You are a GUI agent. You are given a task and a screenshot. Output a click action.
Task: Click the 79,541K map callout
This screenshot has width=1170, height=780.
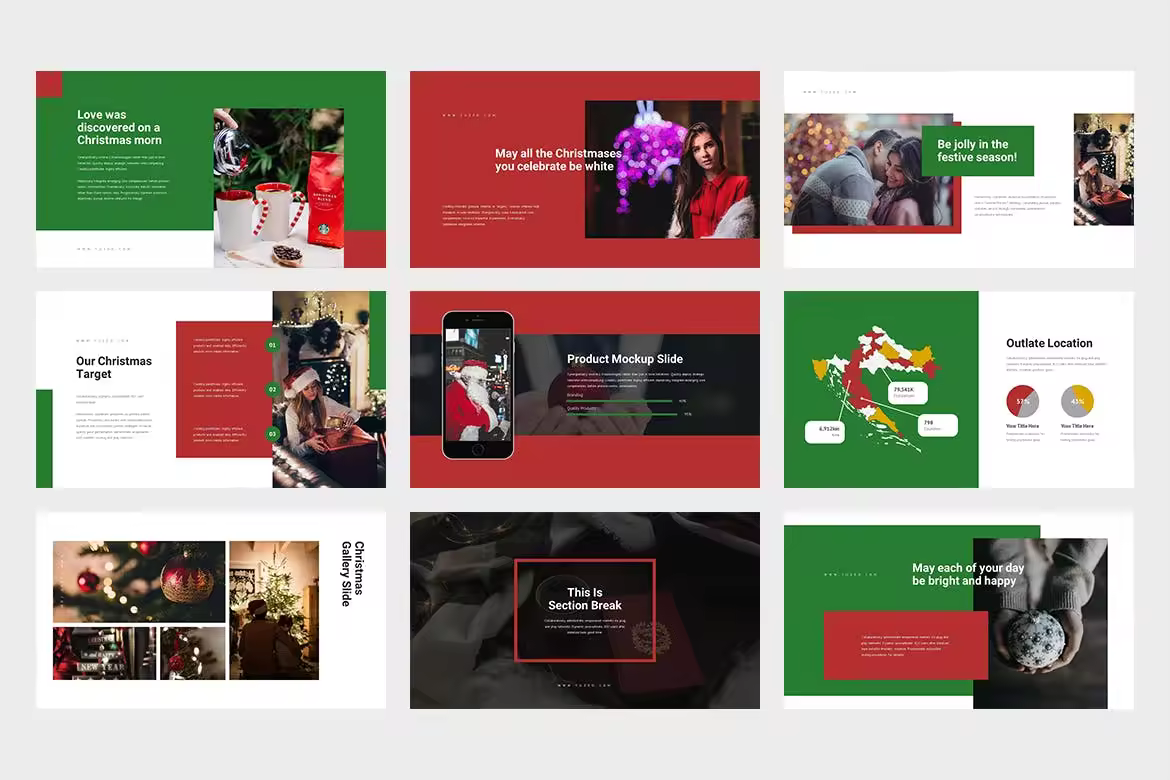[907, 392]
